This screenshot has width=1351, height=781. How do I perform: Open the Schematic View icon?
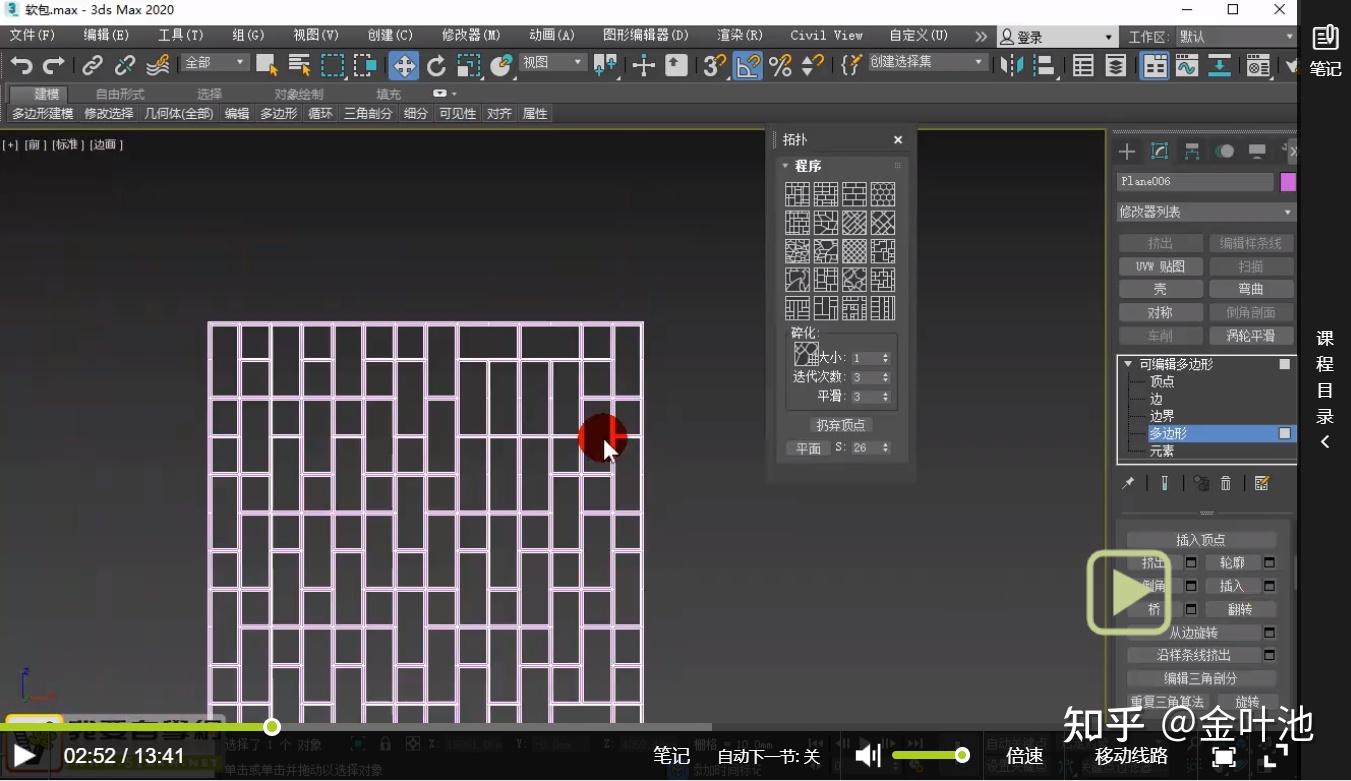(1219, 66)
